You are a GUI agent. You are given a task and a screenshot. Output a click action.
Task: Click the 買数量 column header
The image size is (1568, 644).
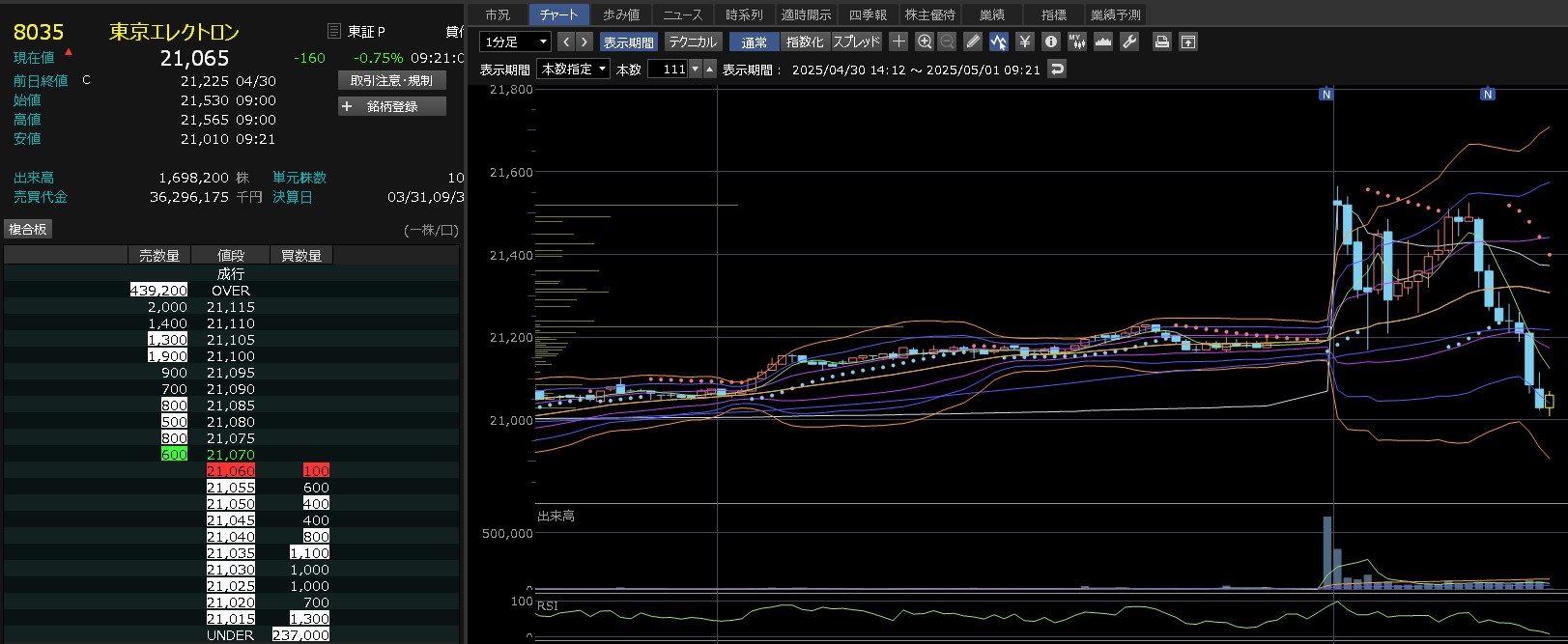[x=301, y=255]
